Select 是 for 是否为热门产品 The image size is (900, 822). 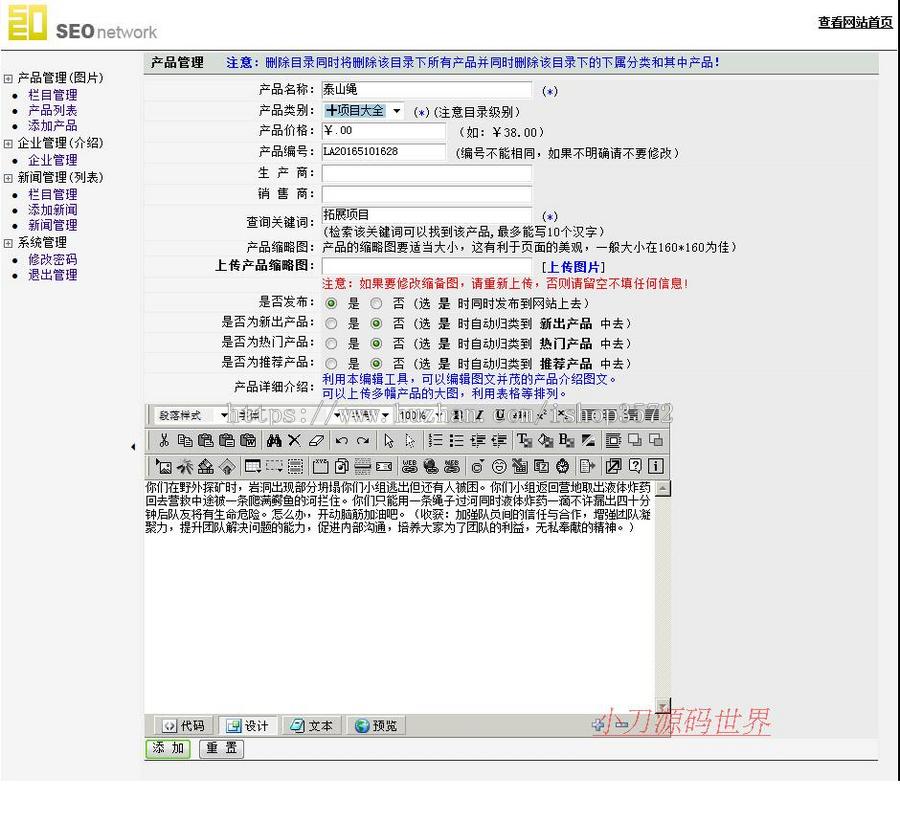point(331,343)
